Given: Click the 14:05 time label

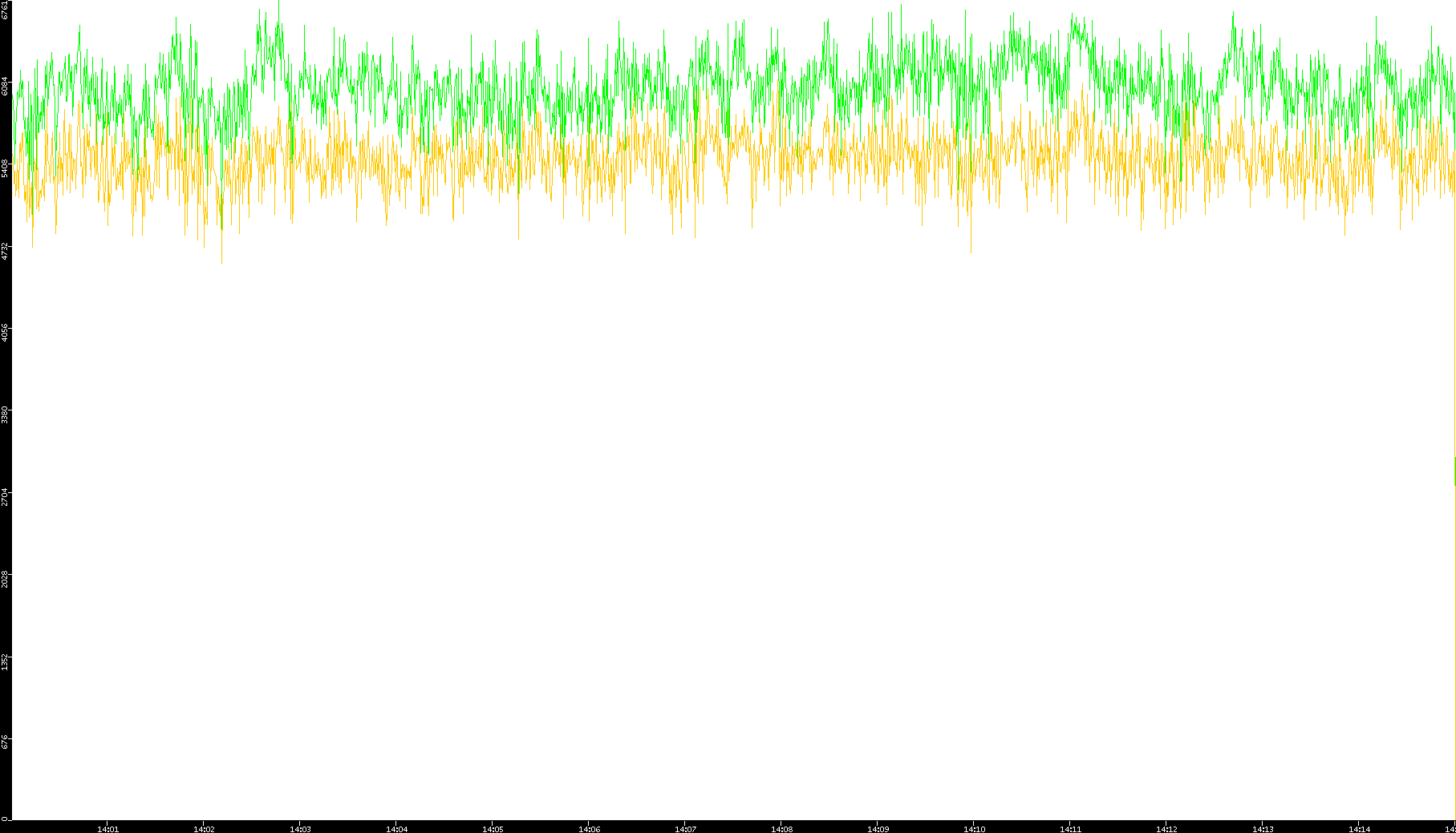Looking at the screenshot, I should tap(493, 829).
